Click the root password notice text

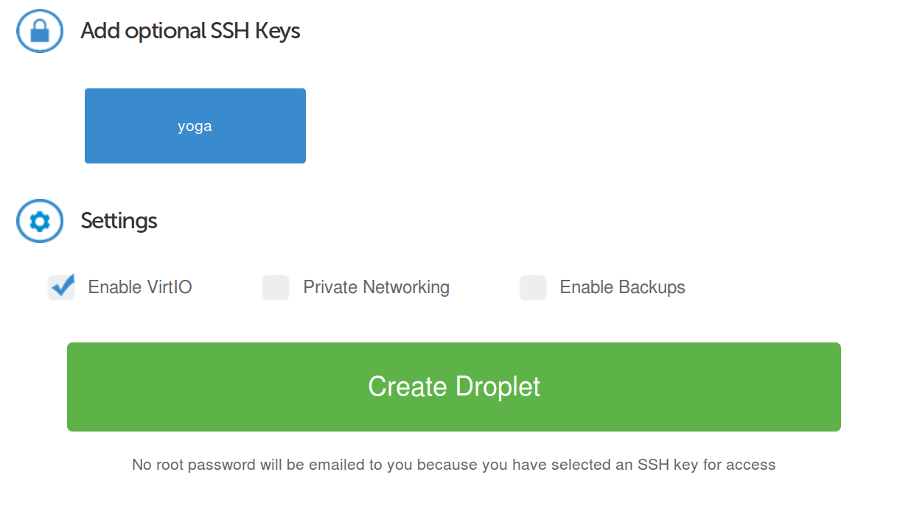[x=454, y=465]
